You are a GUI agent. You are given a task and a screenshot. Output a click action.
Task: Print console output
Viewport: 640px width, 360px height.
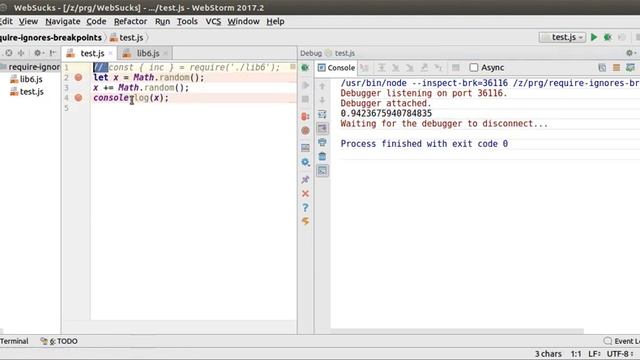point(322,142)
